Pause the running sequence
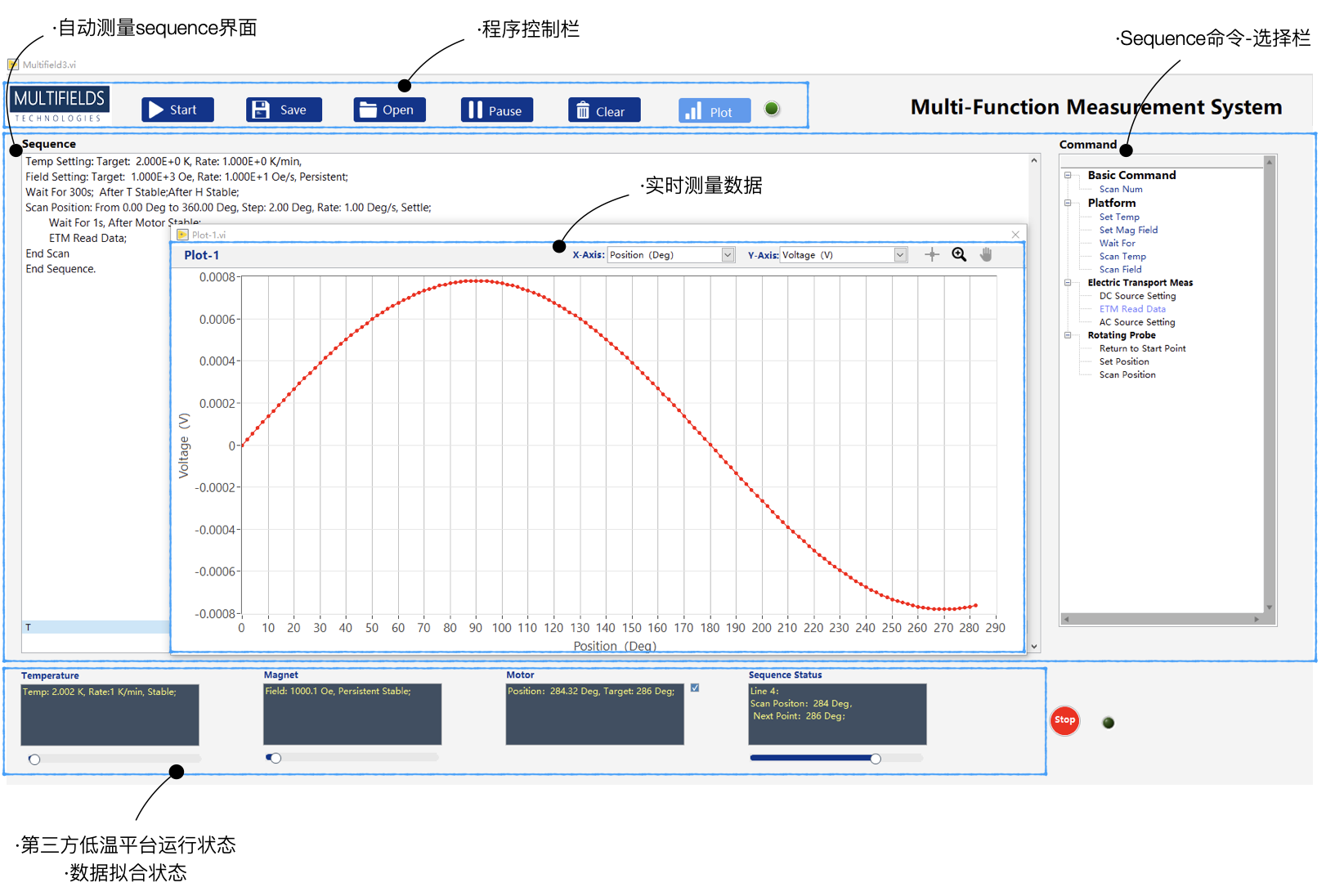Screen dimensions: 1326x896 pos(496,111)
